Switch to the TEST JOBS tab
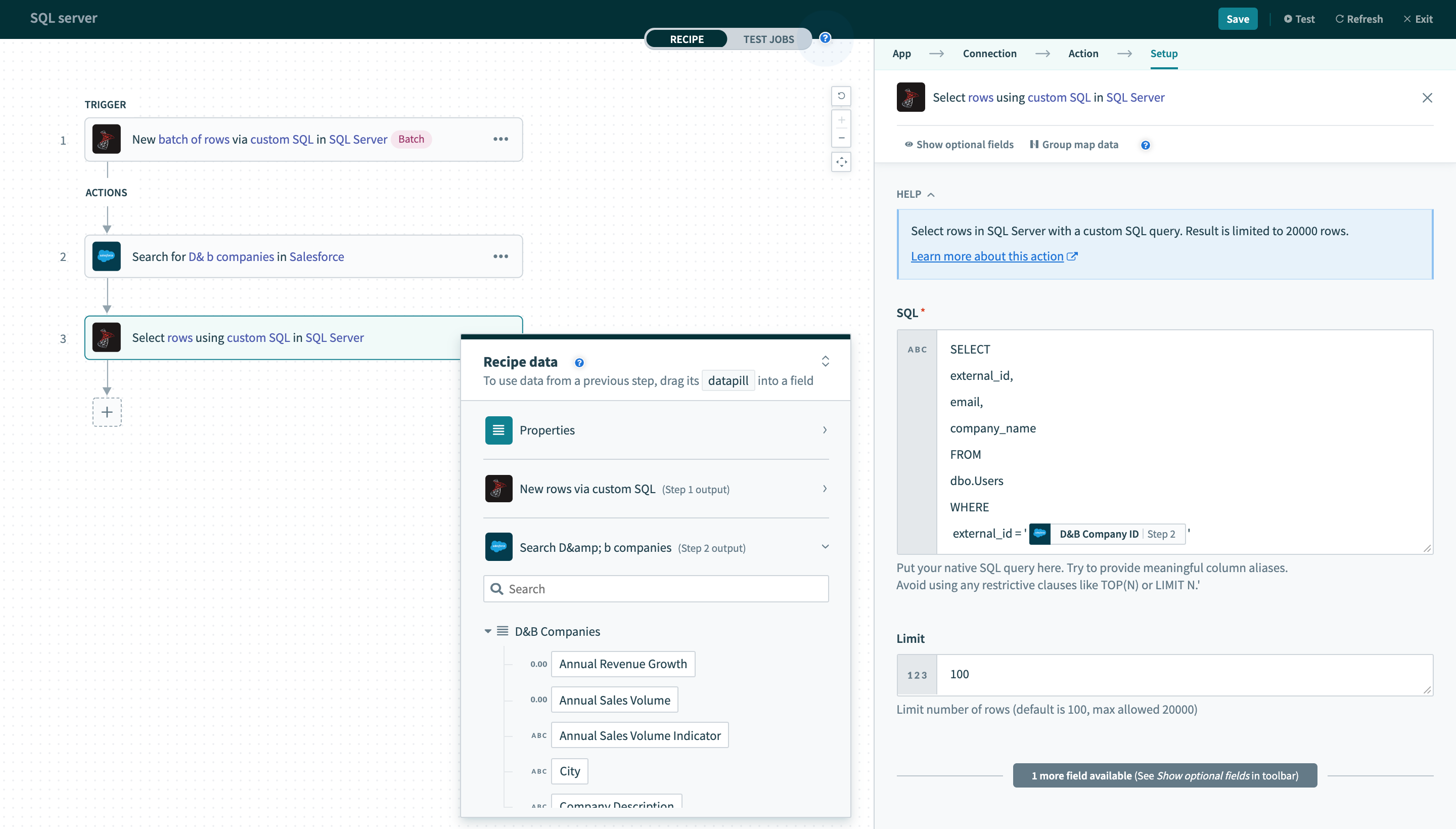 [770, 39]
